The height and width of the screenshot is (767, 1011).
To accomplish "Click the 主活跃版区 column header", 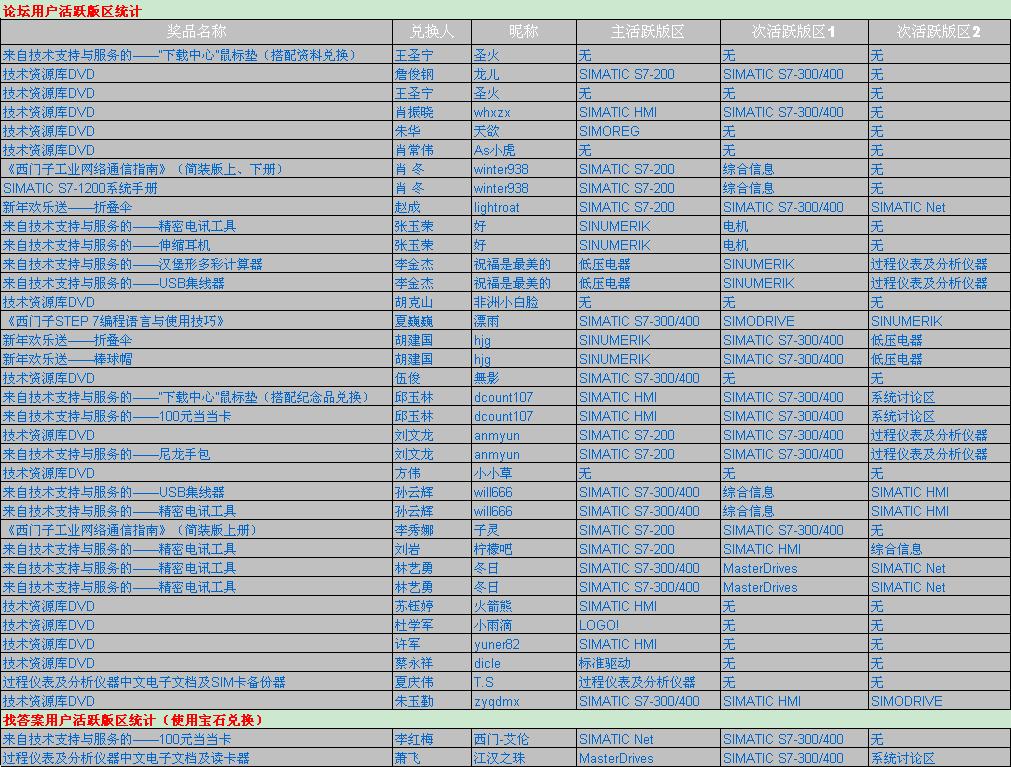I will point(648,32).
